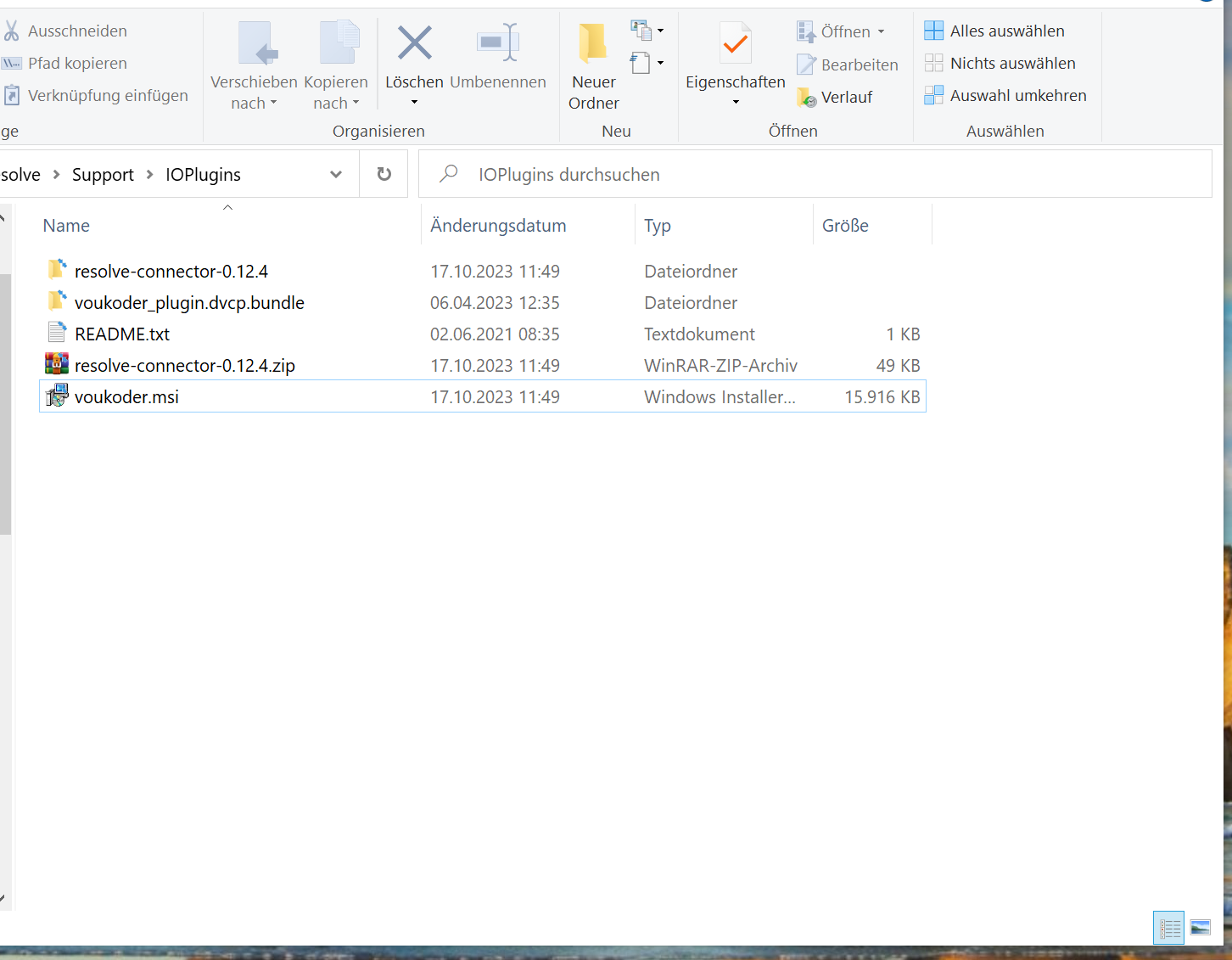Click the Verlauf history icon
The height and width of the screenshot is (960, 1232).
pos(807,98)
